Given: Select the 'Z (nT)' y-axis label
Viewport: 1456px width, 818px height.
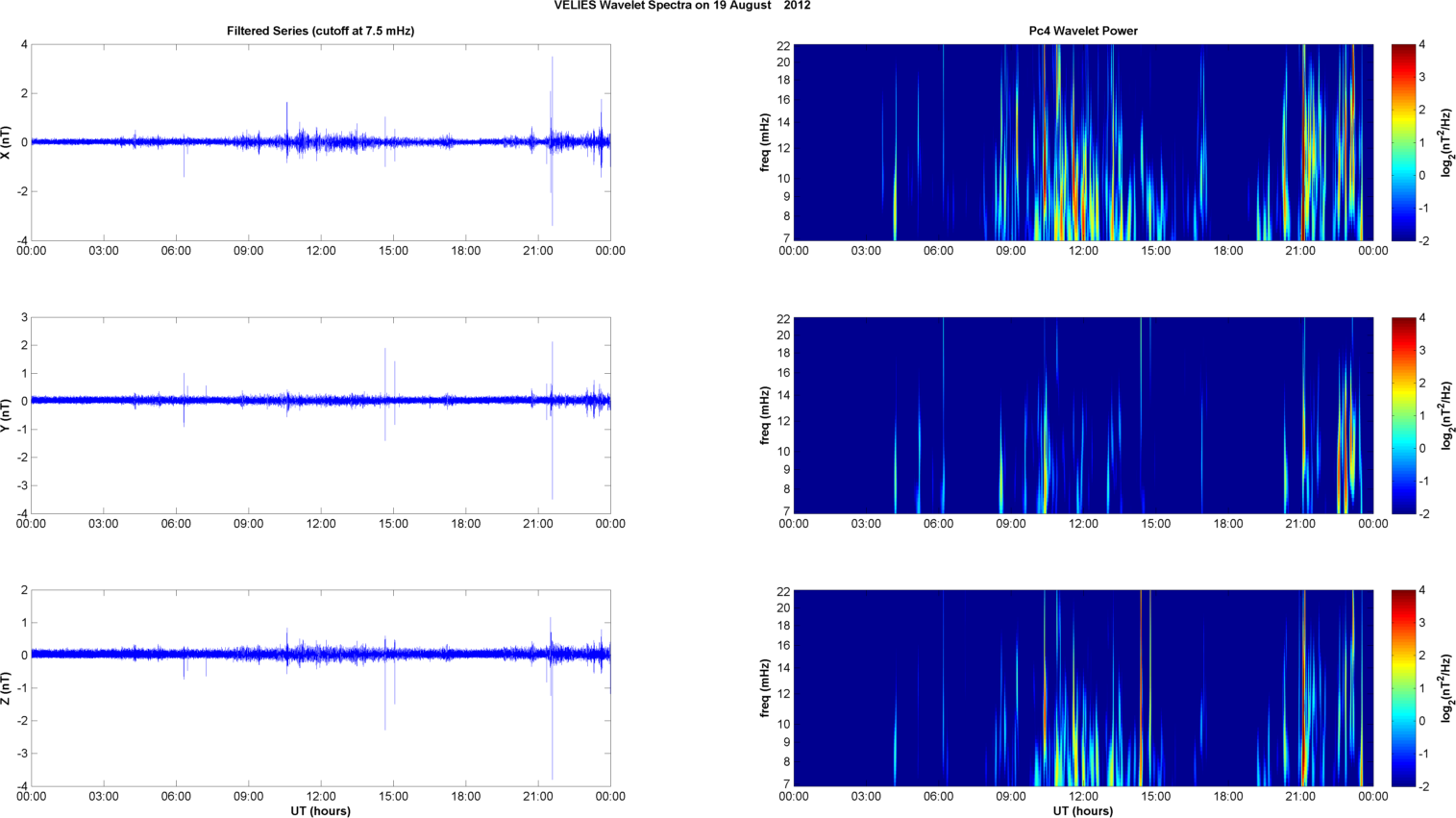Looking at the screenshot, I should (x=7, y=688).
